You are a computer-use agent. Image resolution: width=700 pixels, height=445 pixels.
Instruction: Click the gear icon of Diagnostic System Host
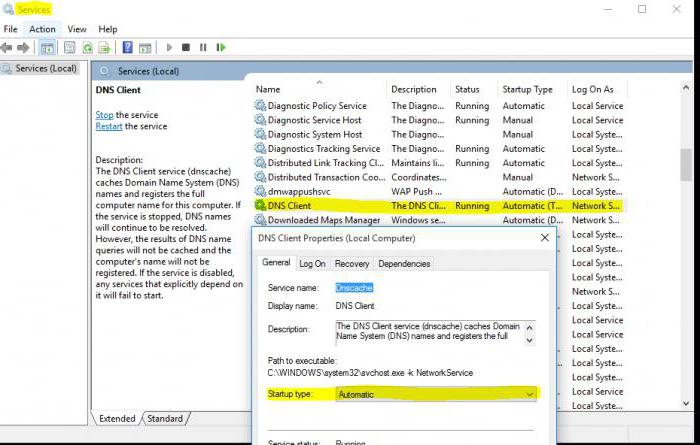tap(260, 134)
